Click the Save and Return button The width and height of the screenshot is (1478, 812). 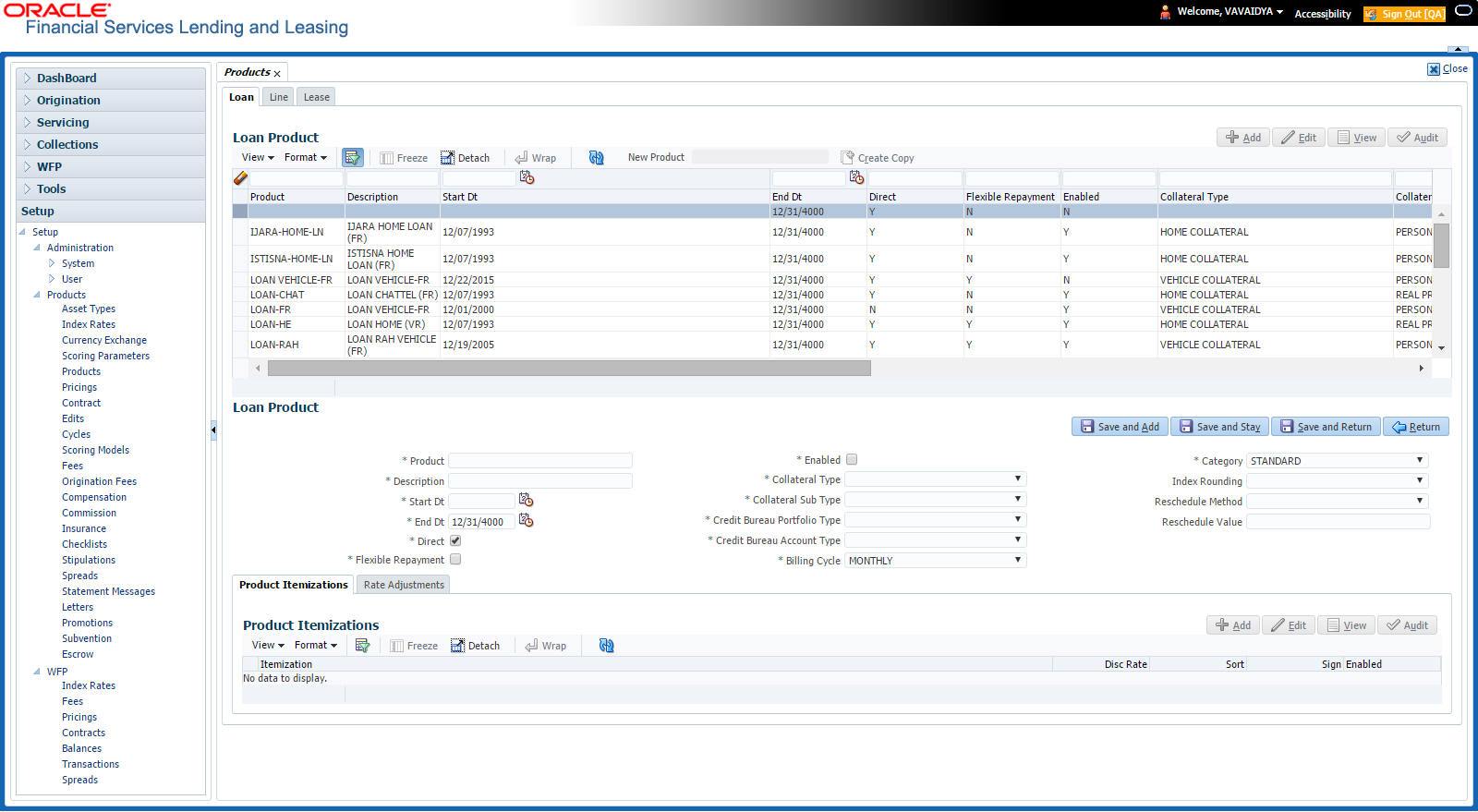tap(1326, 427)
